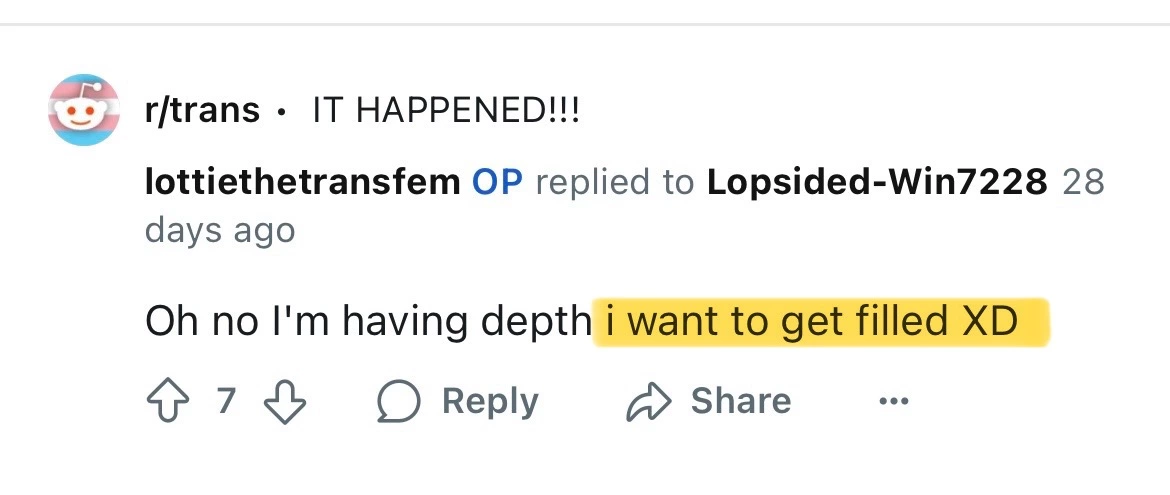Click the words Oh no I'm having depth
The image size is (1170, 495).
point(368,322)
